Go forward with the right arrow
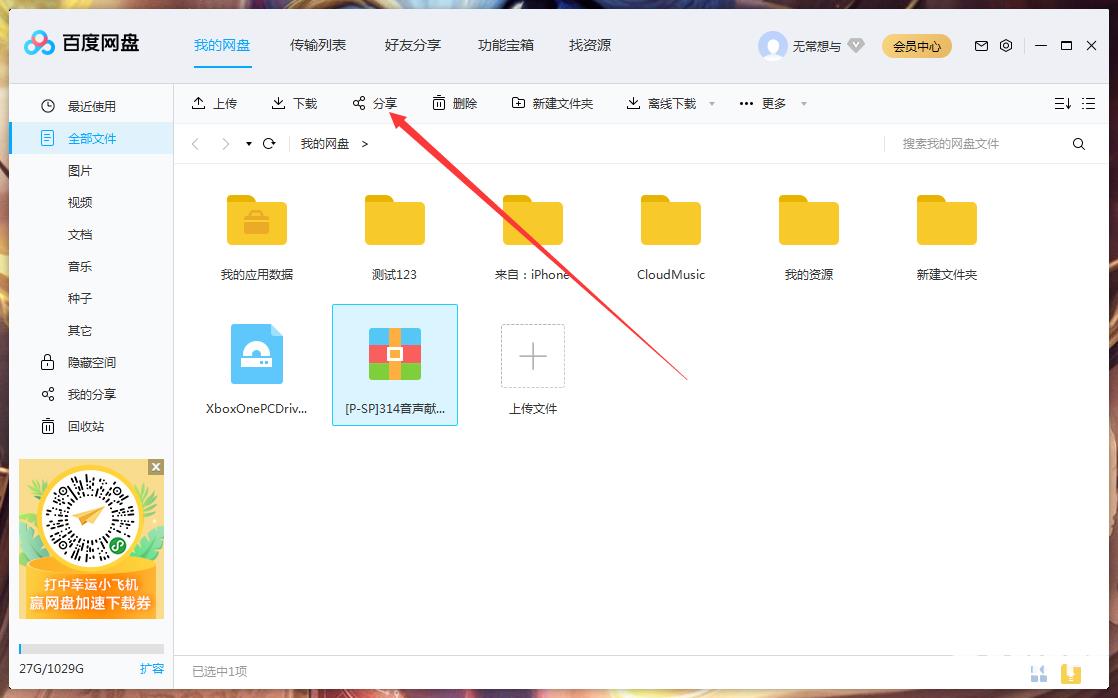 click(x=225, y=144)
